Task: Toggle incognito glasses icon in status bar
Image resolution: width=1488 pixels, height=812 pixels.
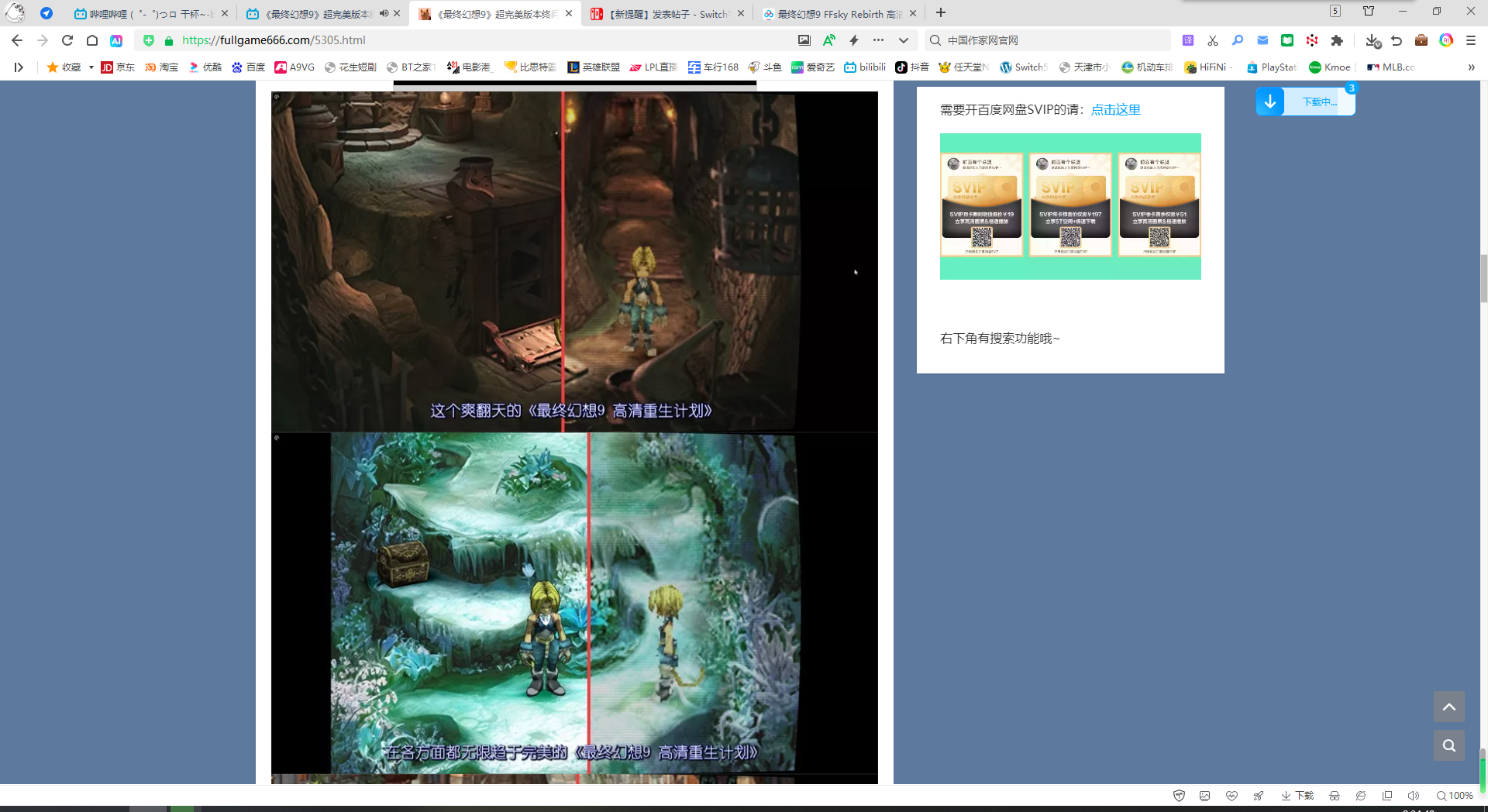Action: [1335, 796]
